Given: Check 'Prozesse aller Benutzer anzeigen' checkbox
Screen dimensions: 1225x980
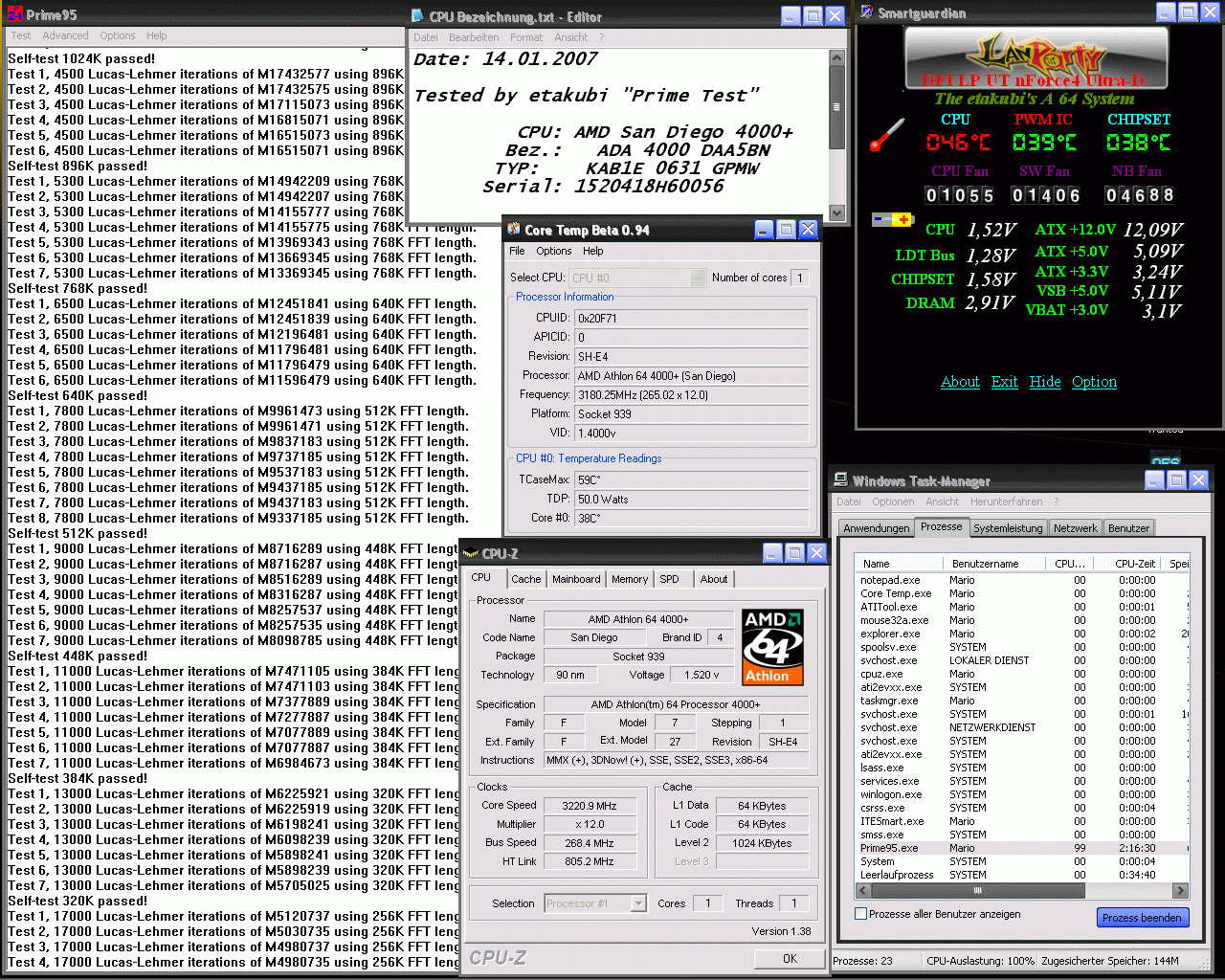Looking at the screenshot, I should click(x=860, y=914).
